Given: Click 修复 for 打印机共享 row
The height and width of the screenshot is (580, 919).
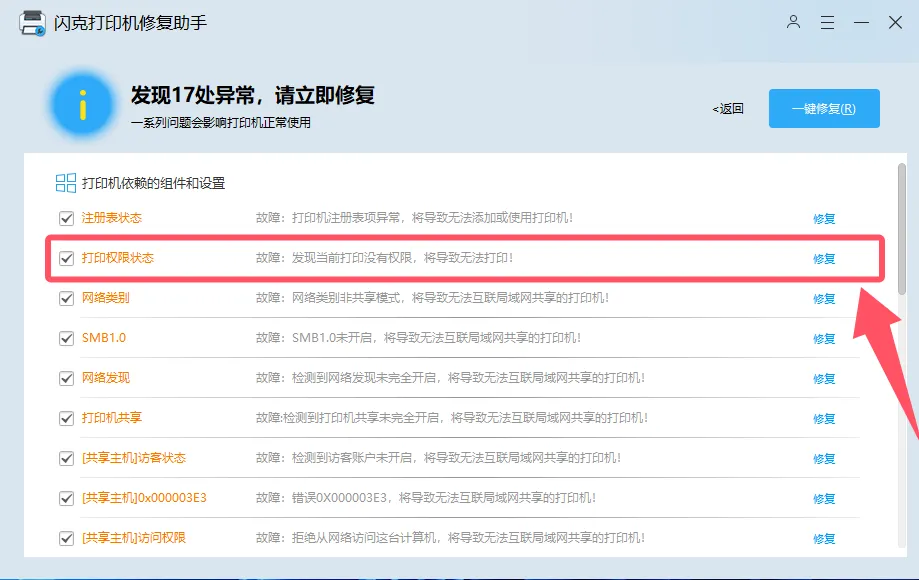Looking at the screenshot, I should click(824, 418).
